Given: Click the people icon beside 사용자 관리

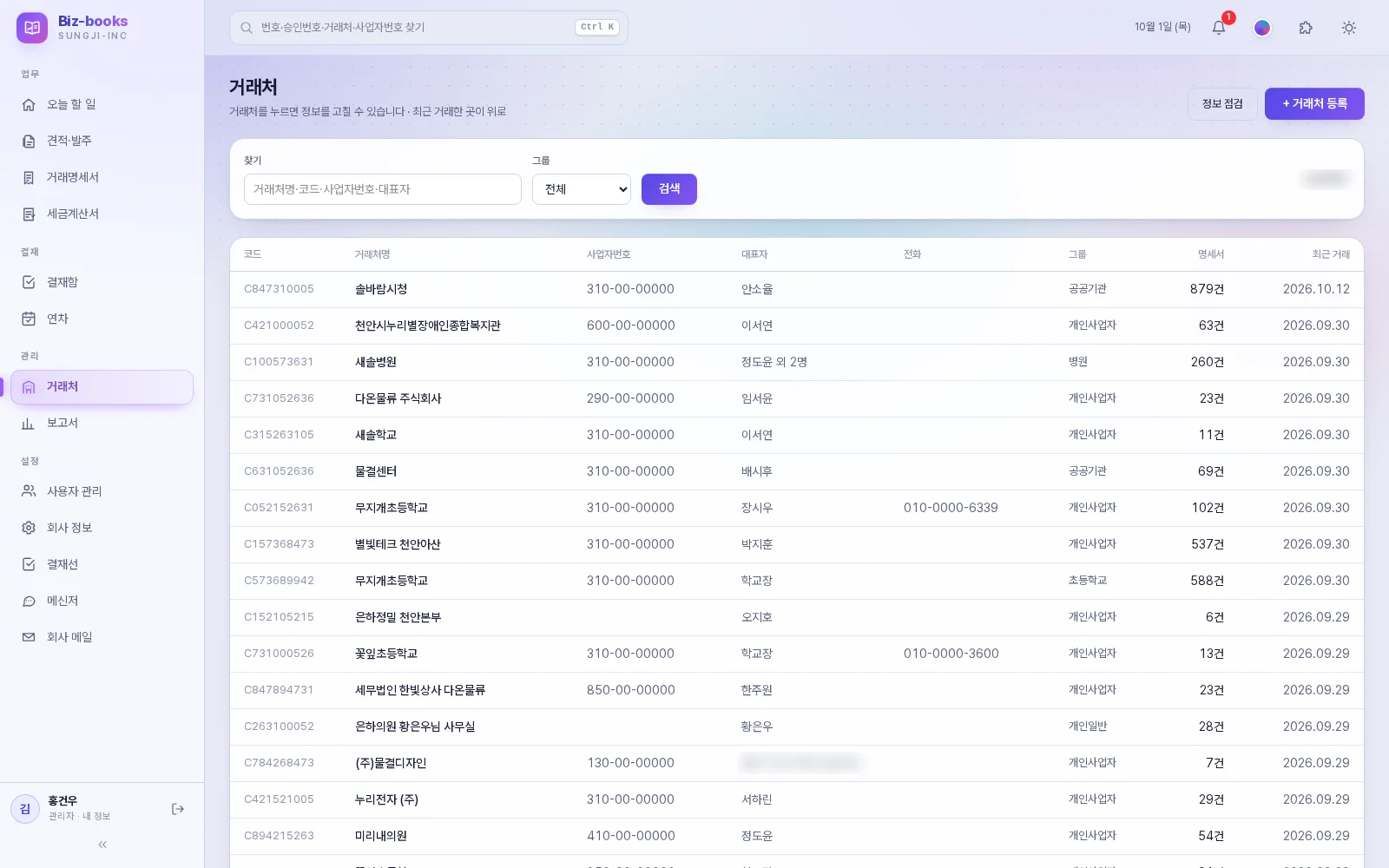Looking at the screenshot, I should [x=29, y=491].
